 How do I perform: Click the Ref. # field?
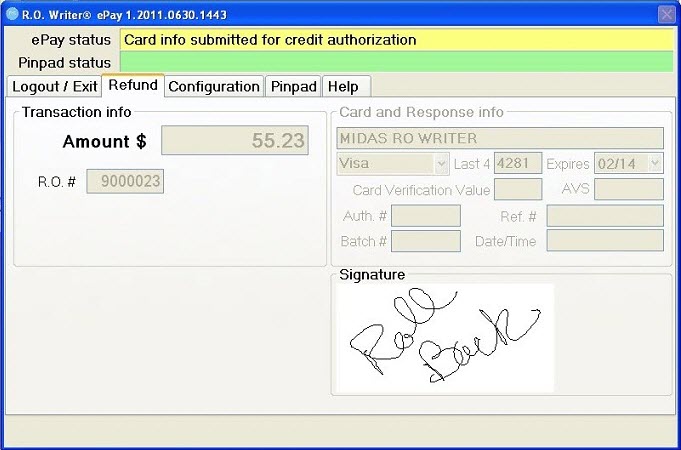tap(604, 216)
